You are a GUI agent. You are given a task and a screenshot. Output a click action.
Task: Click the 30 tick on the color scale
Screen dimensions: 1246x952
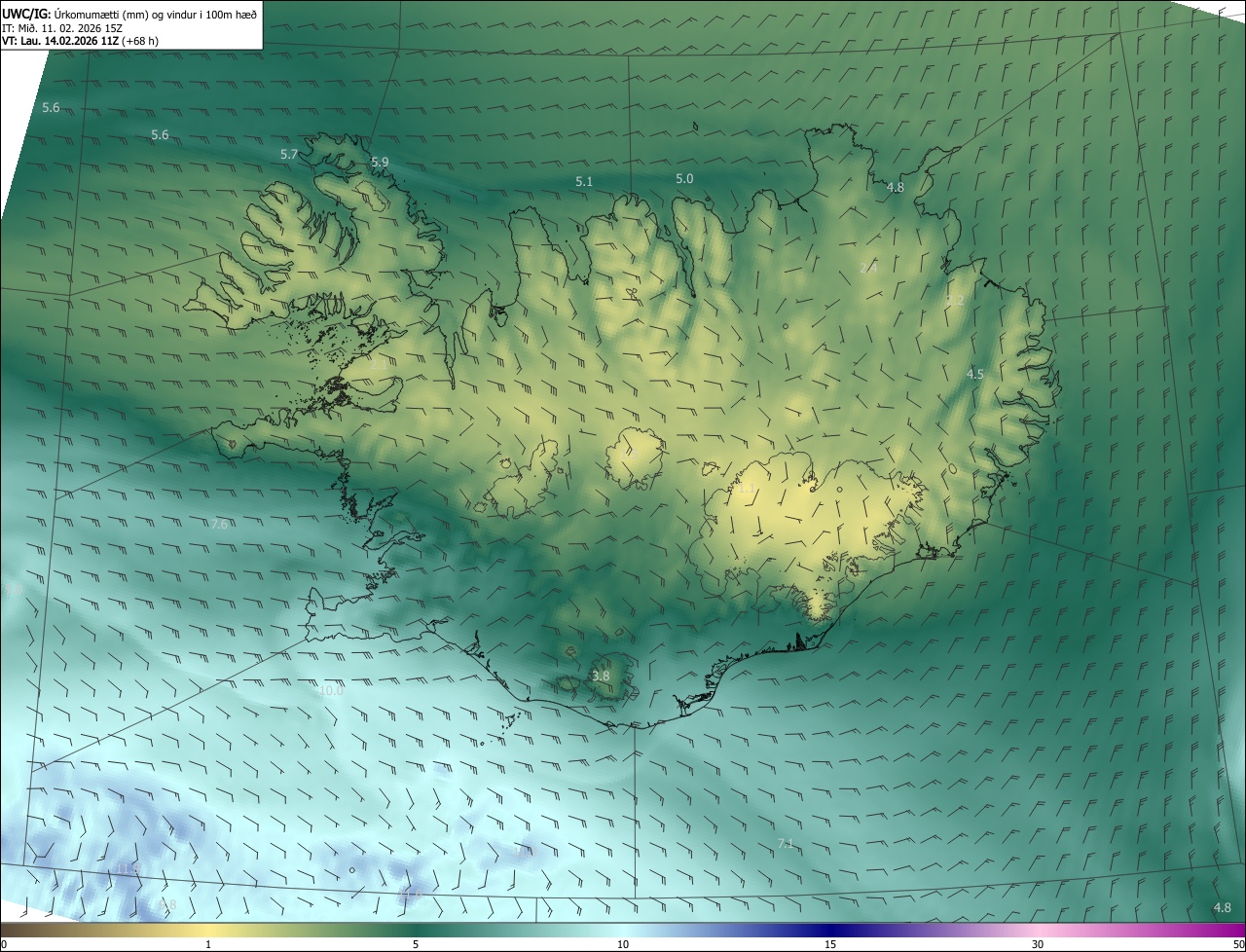click(x=1038, y=944)
